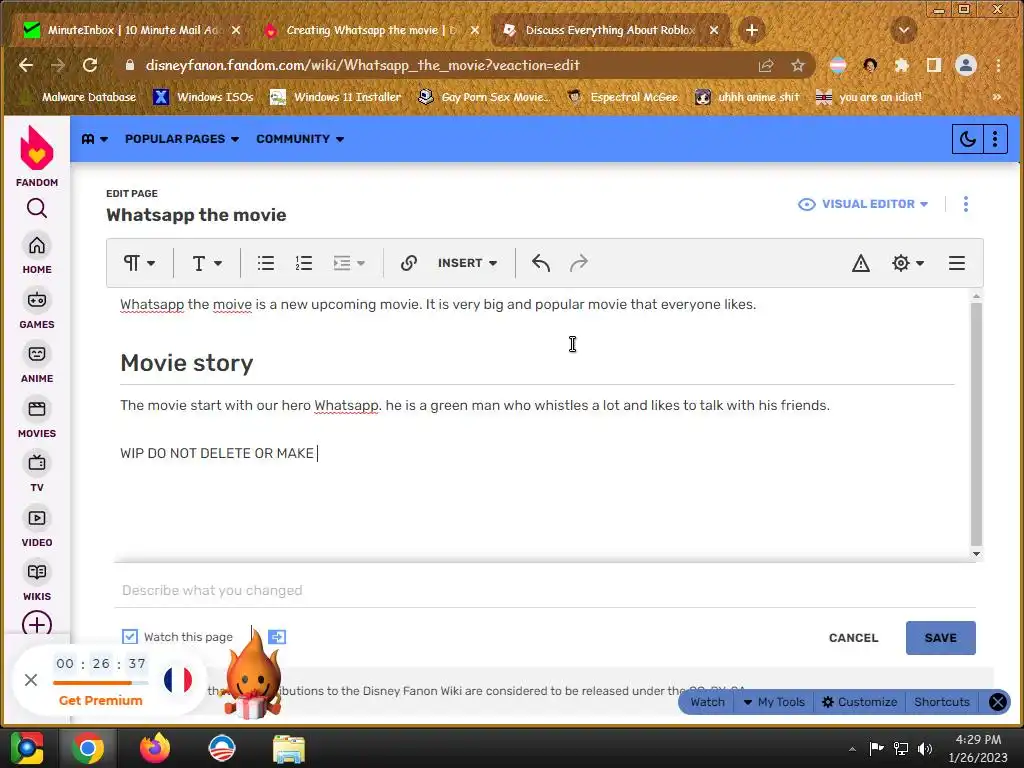
Task: Expand the POPULAR PAGES menu
Action: coord(182,139)
